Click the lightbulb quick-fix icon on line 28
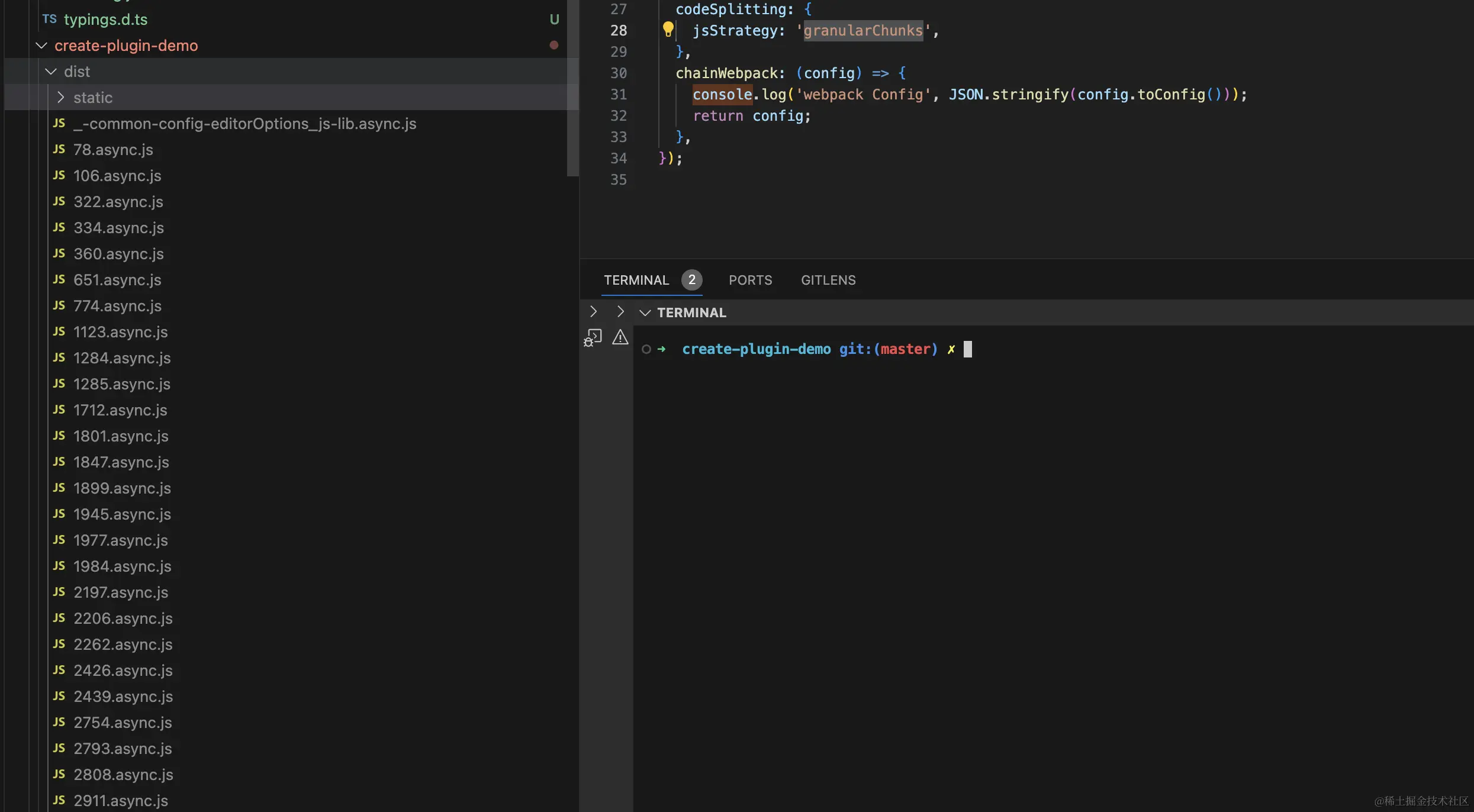1474x812 pixels. click(668, 30)
